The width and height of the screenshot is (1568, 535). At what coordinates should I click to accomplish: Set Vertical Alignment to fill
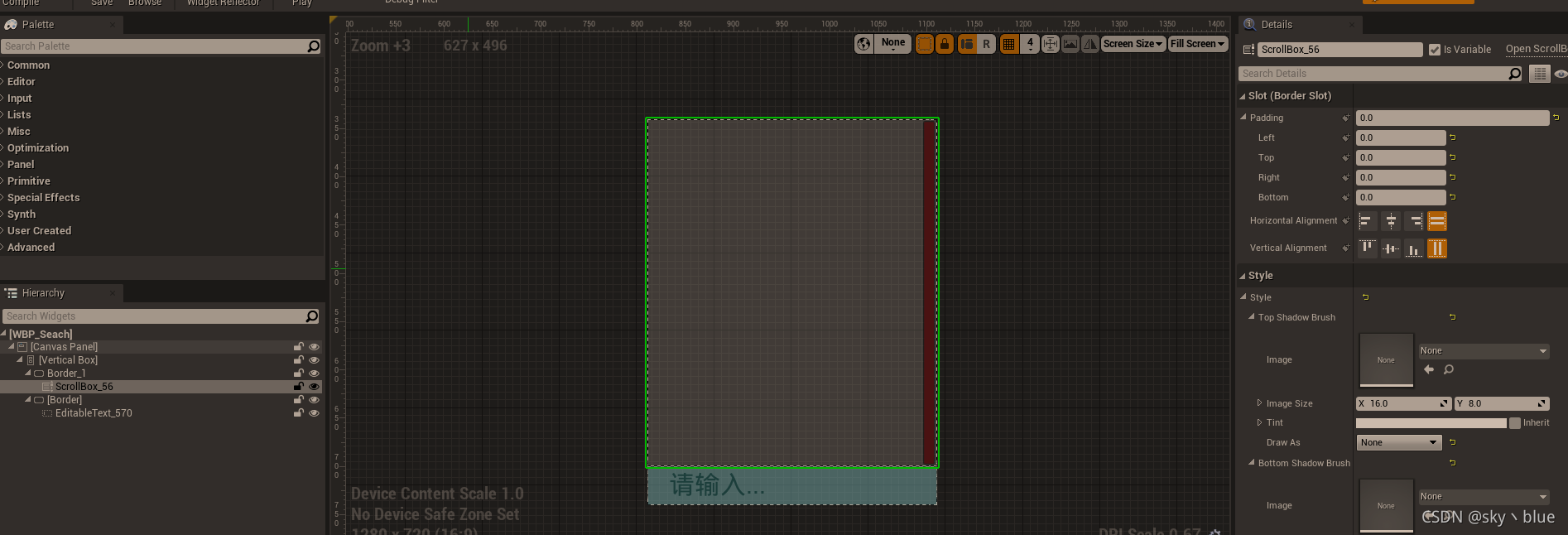pyautogui.click(x=1437, y=248)
